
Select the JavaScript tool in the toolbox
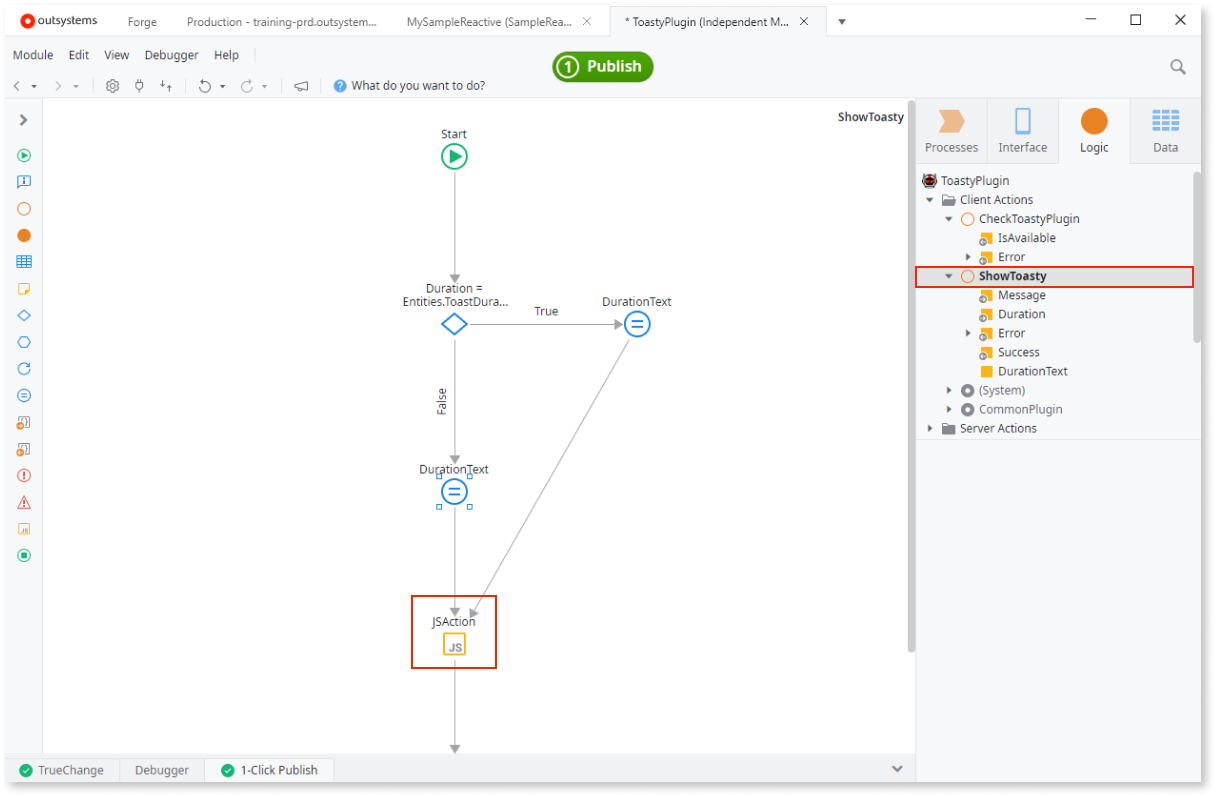tap(23, 528)
